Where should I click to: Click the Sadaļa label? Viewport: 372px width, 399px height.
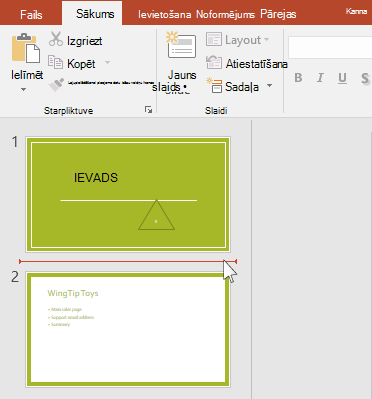[242, 87]
